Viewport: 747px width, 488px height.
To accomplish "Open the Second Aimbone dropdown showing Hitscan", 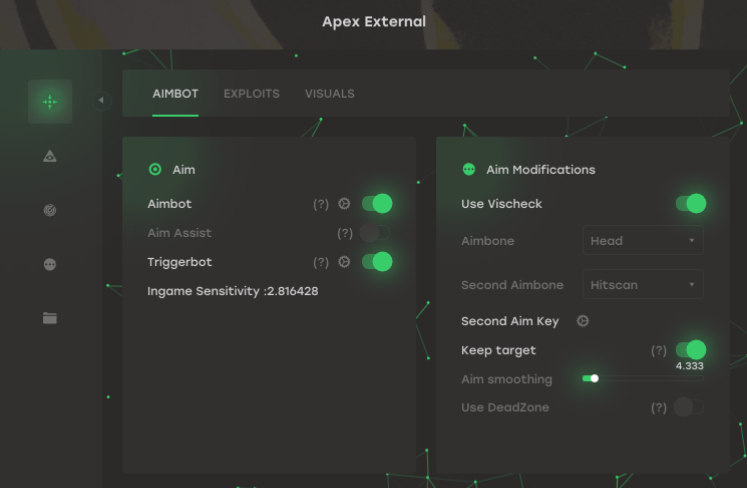I will point(643,285).
